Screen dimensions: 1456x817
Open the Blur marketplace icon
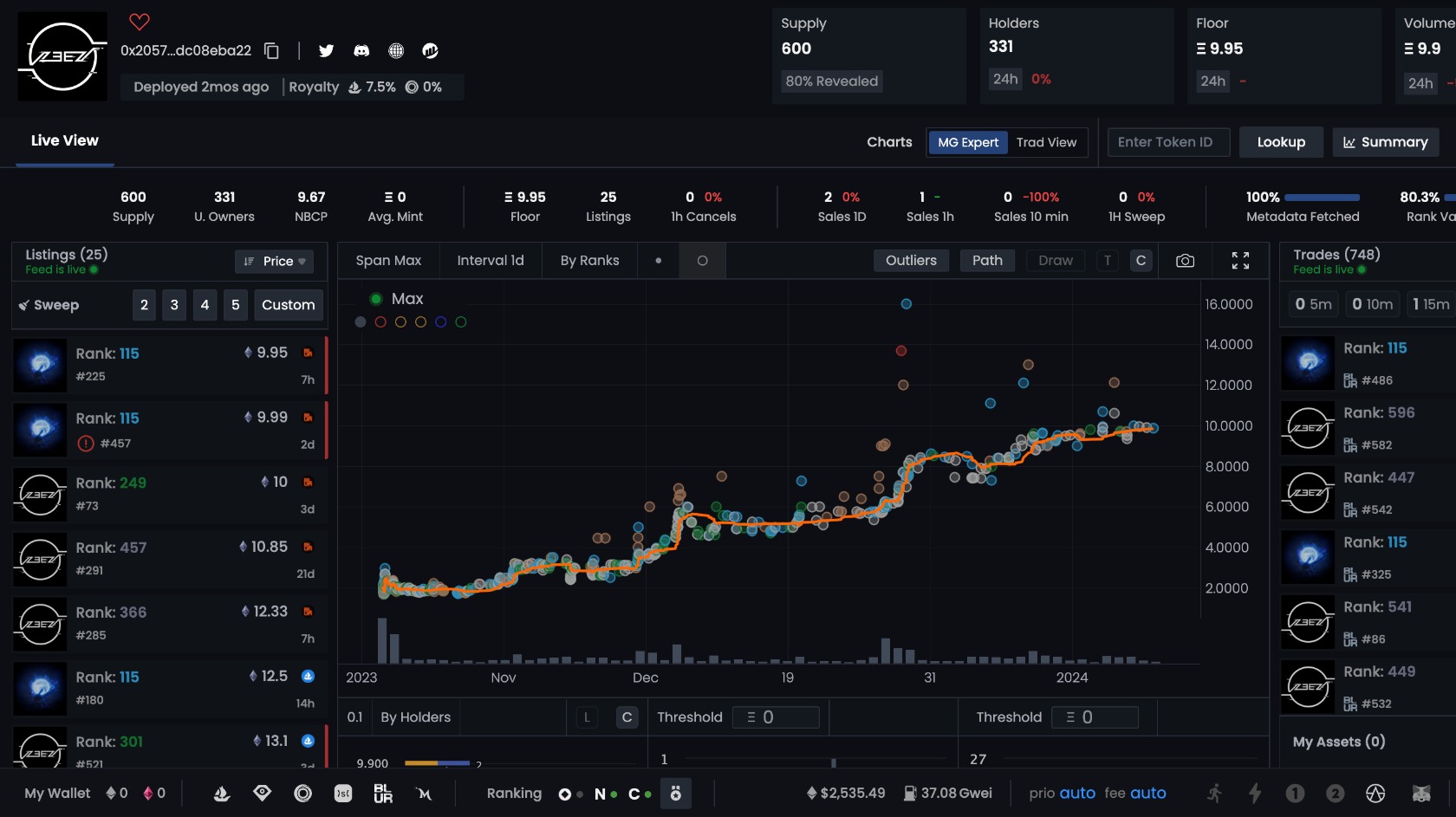coord(383,793)
